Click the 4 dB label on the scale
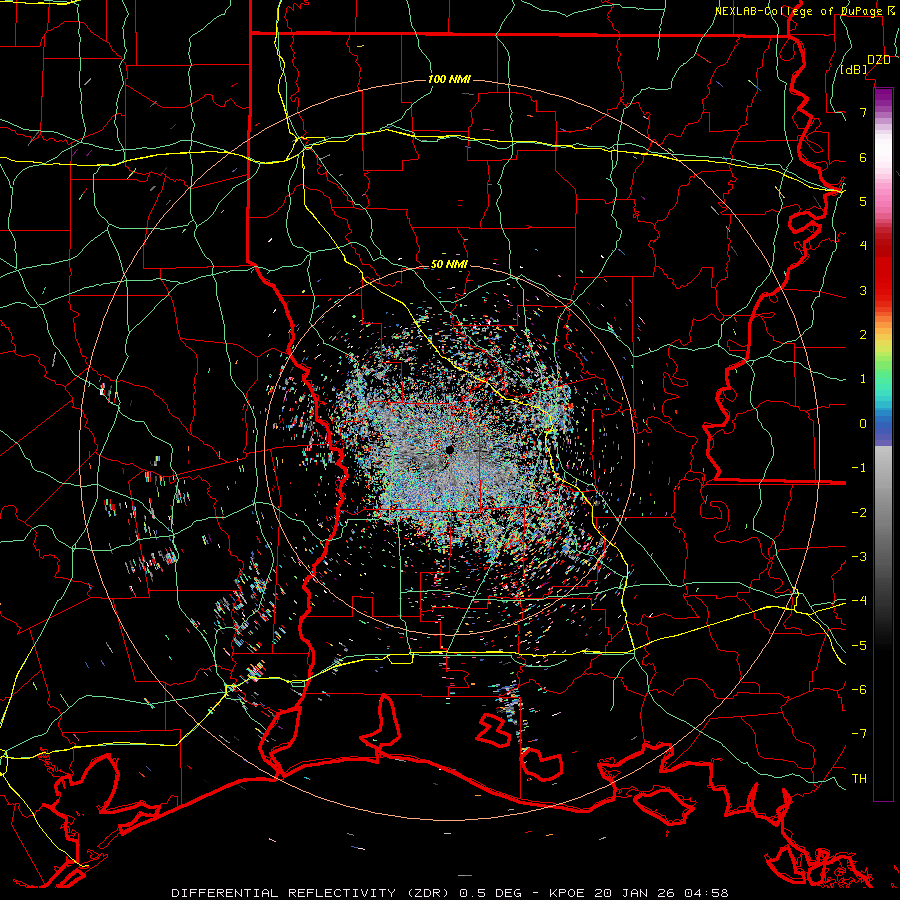This screenshot has height=900, width=900. pos(863,246)
